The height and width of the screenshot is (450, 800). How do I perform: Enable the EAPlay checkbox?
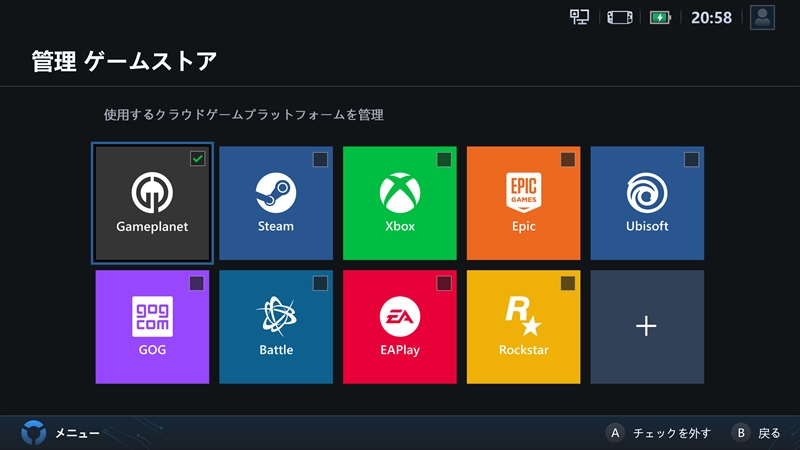click(444, 283)
